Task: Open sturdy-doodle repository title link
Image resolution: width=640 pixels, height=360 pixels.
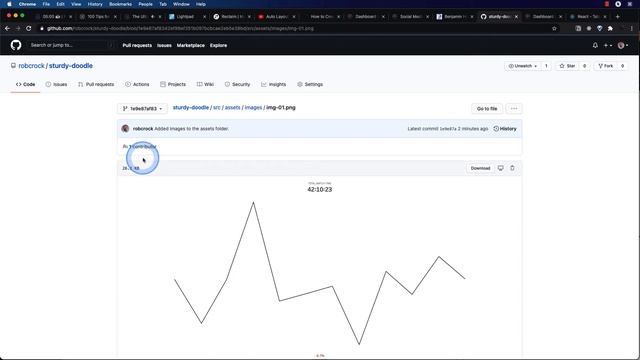Action: [71, 66]
